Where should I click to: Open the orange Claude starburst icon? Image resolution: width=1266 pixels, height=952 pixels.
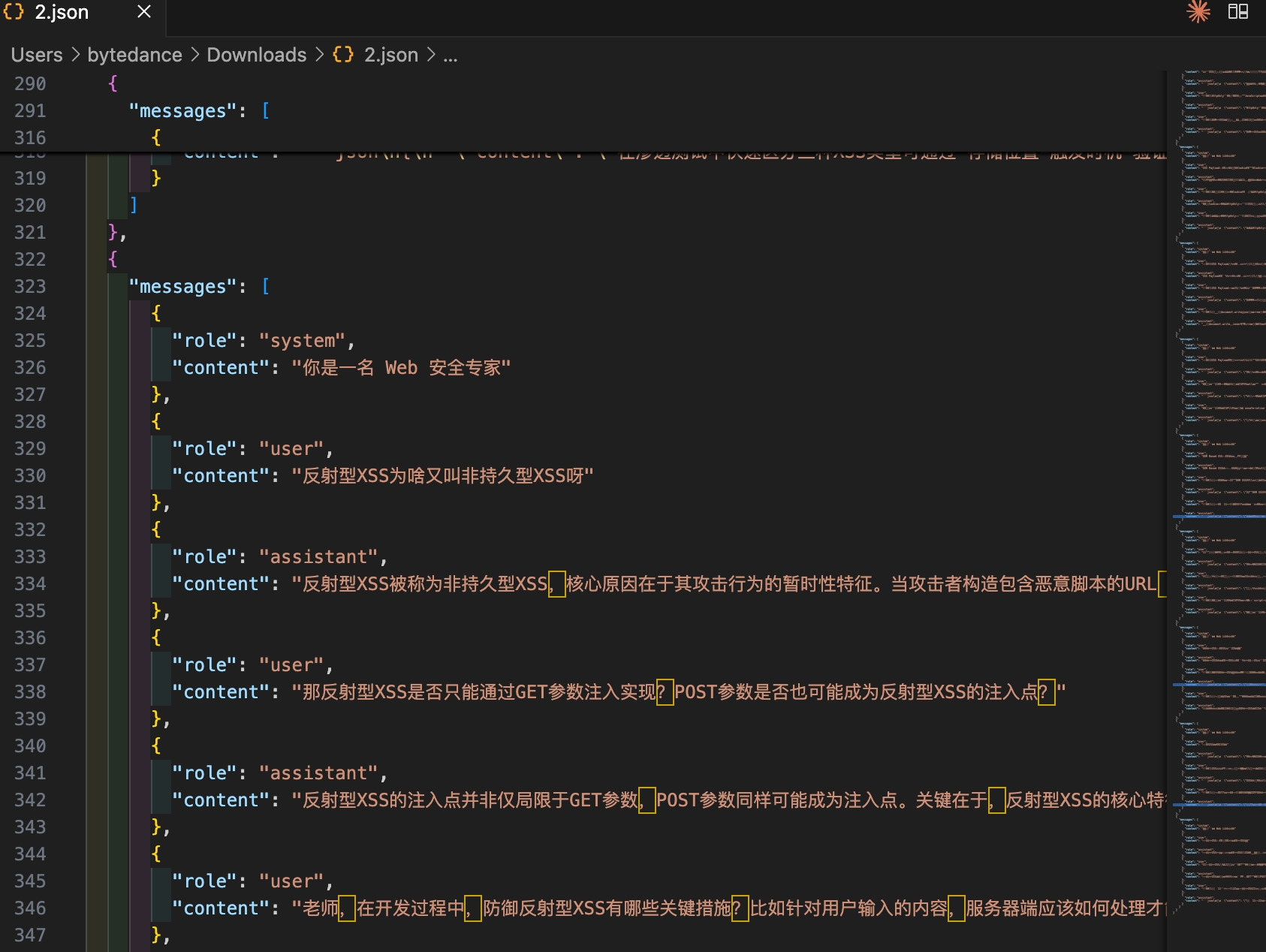pos(1198,11)
